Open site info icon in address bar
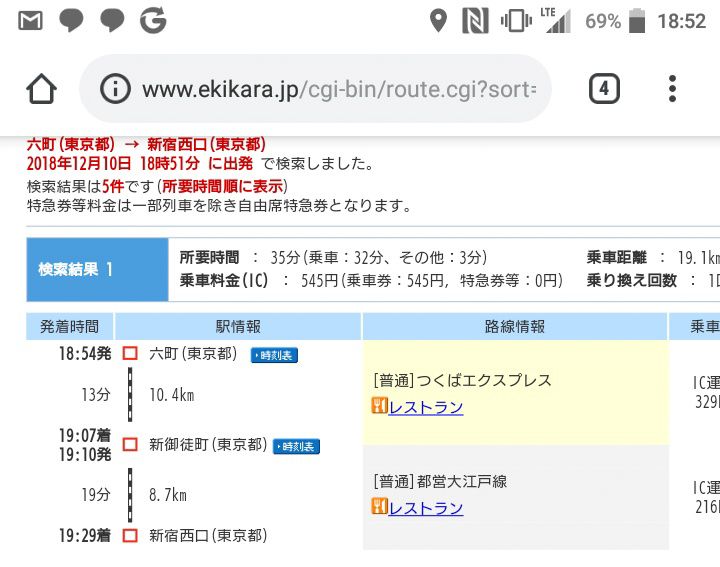Screen dimensions: 720x567 click(115, 89)
